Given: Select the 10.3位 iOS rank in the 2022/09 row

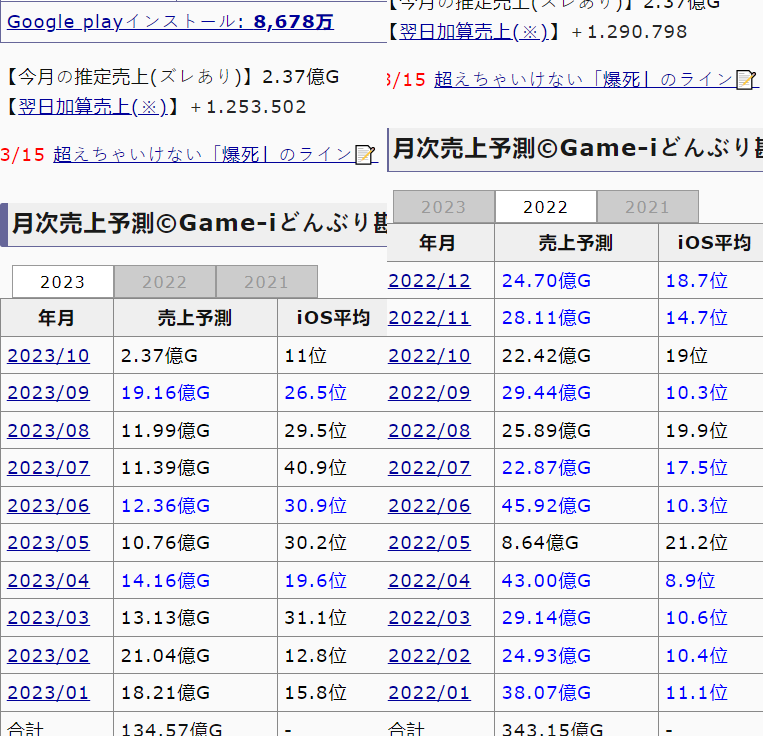Looking at the screenshot, I should (696, 393).
